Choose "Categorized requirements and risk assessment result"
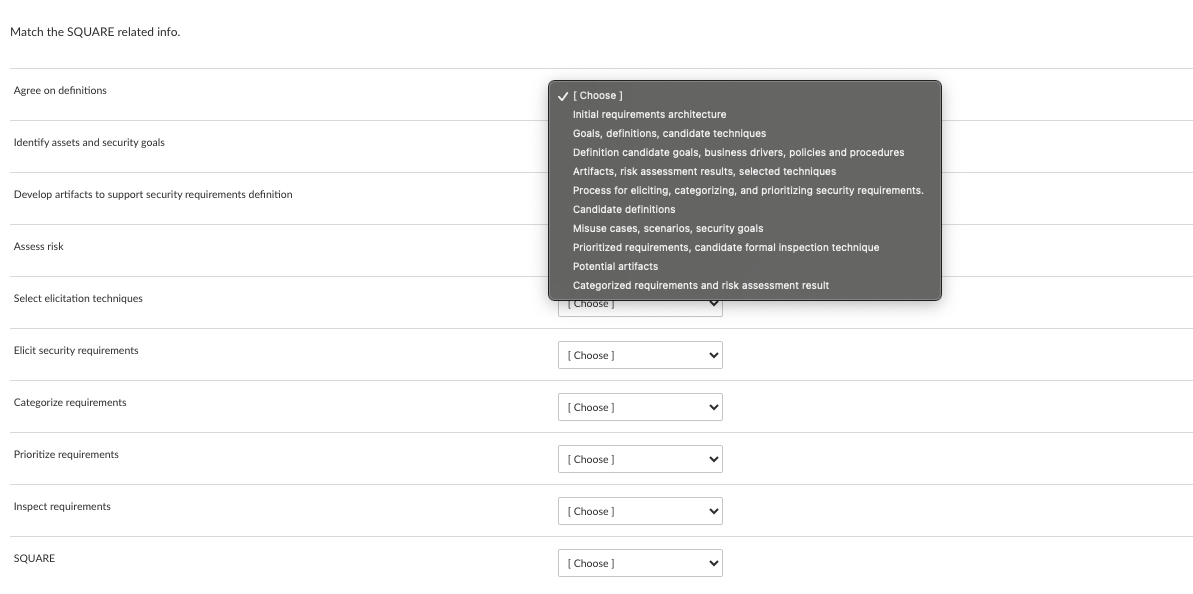Screen dimensions: 1193x594 tap(701, 285)
